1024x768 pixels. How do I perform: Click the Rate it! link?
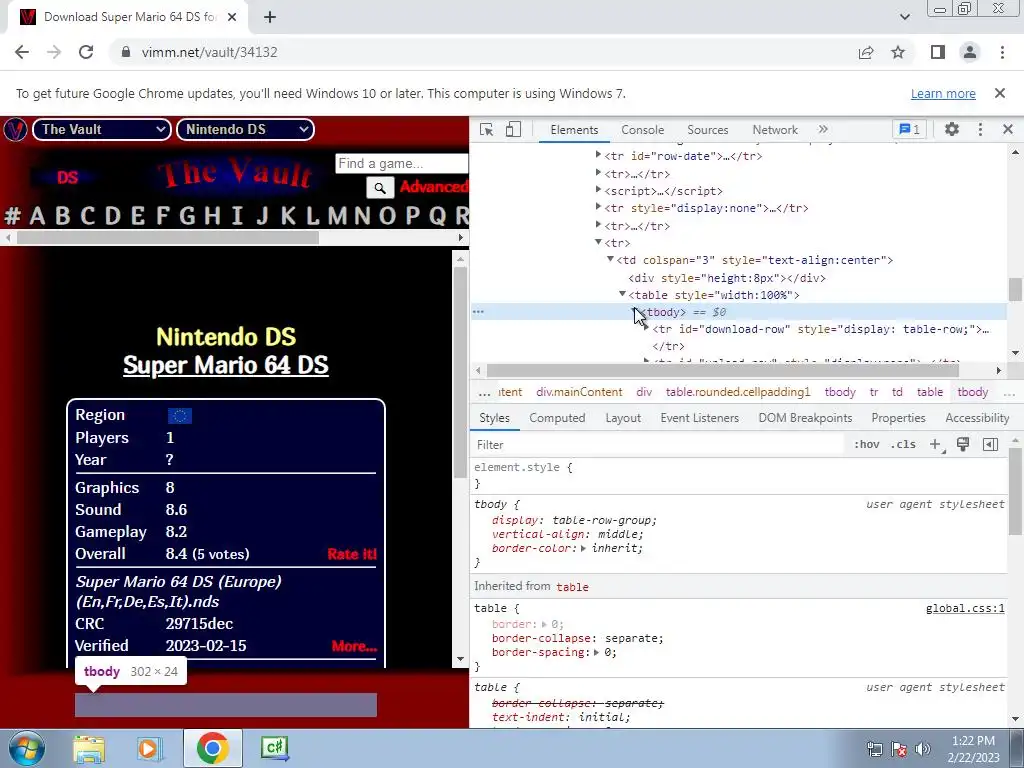[352, 554]
